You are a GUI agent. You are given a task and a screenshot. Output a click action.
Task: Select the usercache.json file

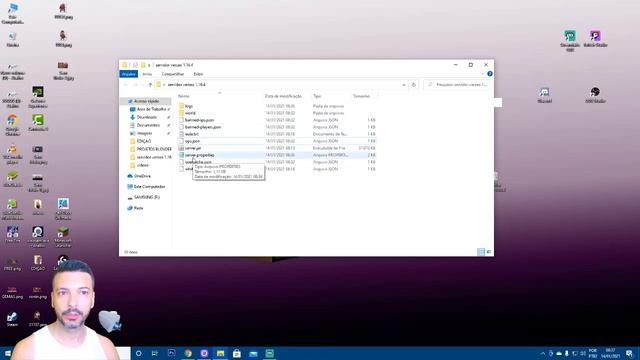point(198,162)
